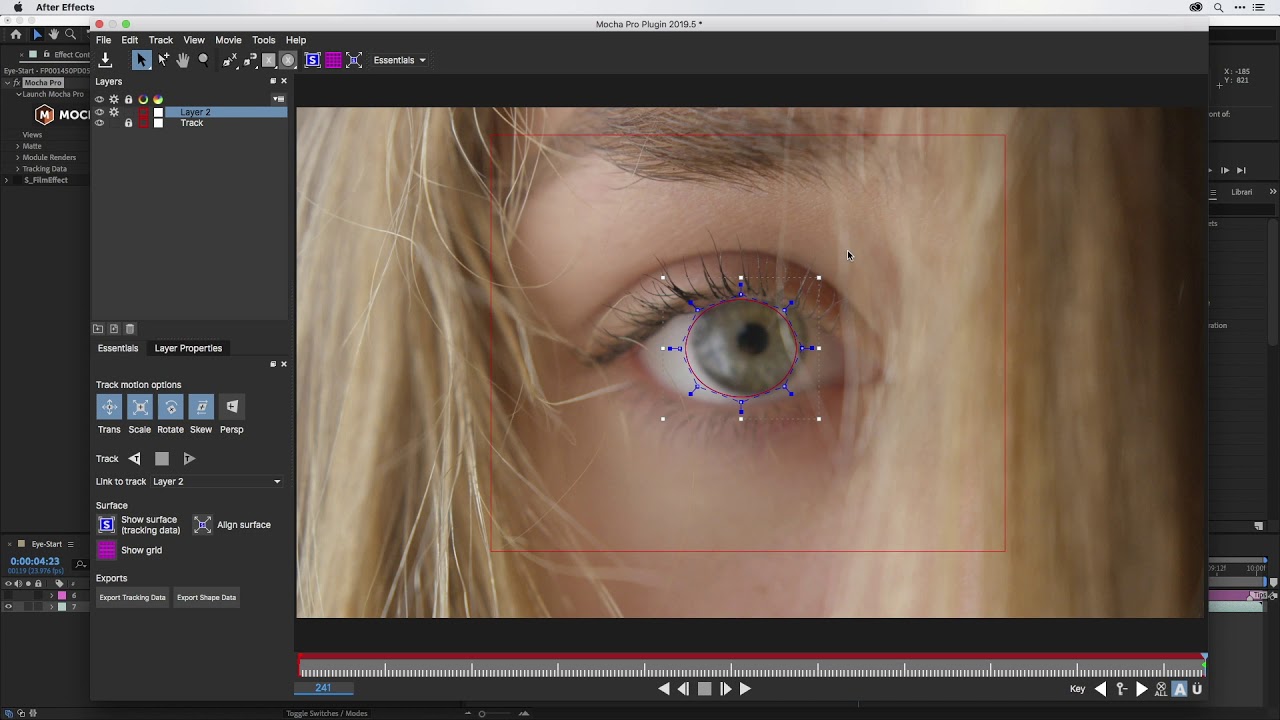Open the Essentials workspace dropdown
The height and width of the screenshot is (720, 1280).
point(399,60)
